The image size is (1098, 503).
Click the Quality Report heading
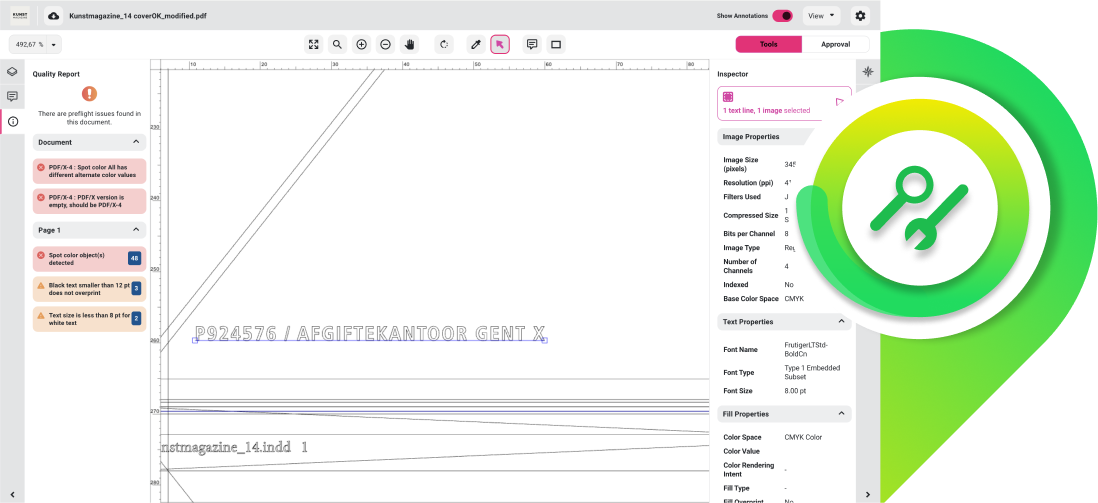(x=56, y=74)
